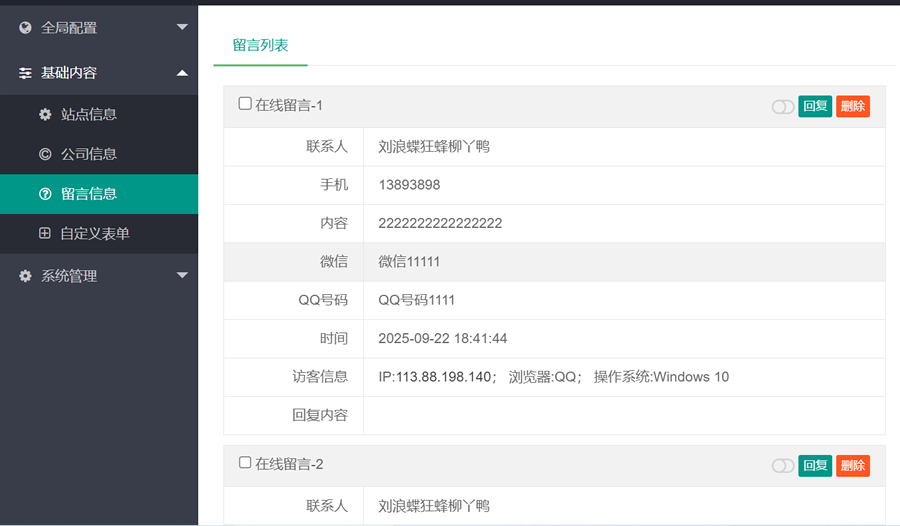This screenshot has height=526, width=900.
Task: Click the timestamp 2025-09-22 18:41:44
Action: coord(443,339)
